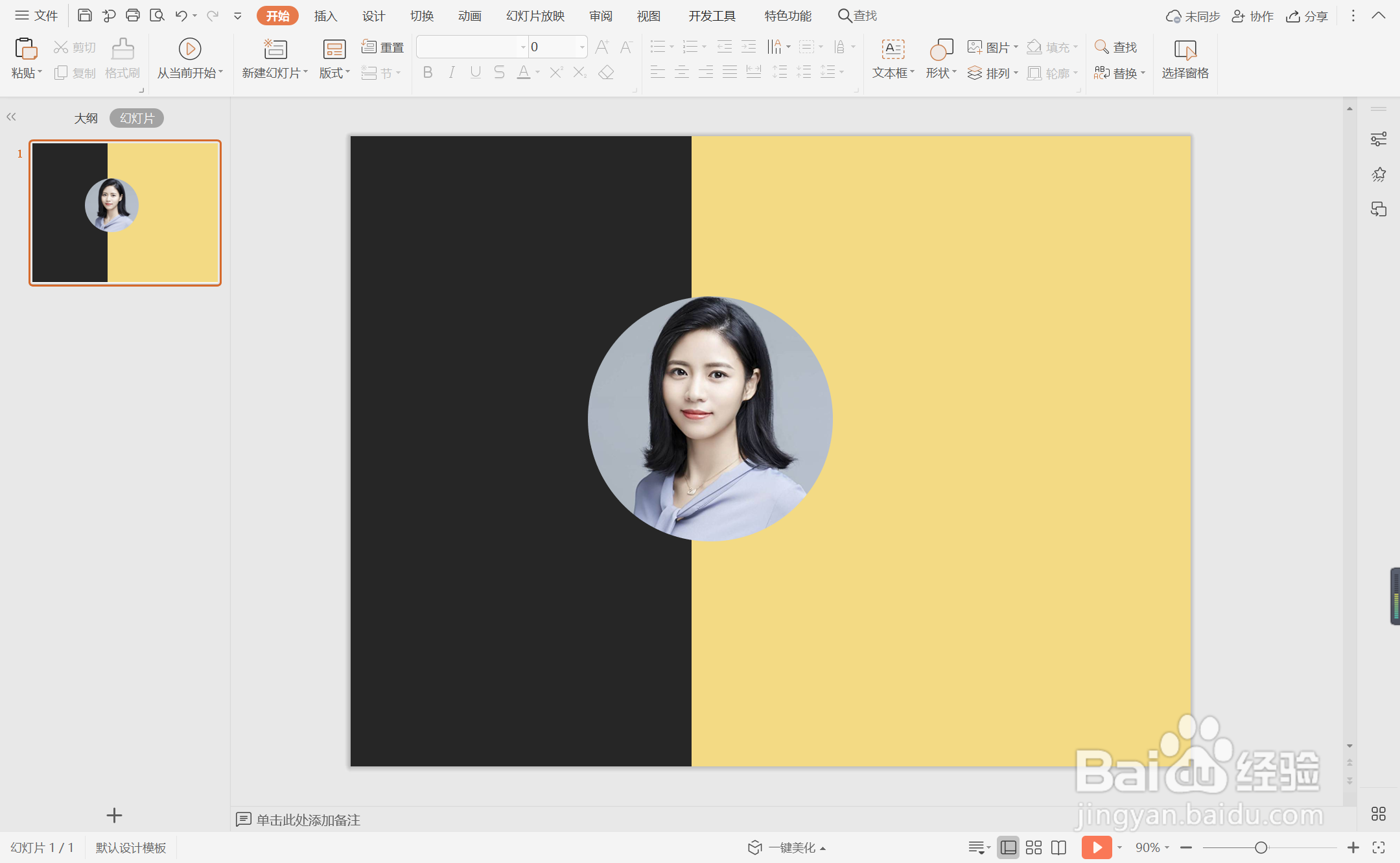Image resolution: width=1400 pixels, height=863 pixels.
Task: Toggle Bold formatting button
Action: click(427, 73)
